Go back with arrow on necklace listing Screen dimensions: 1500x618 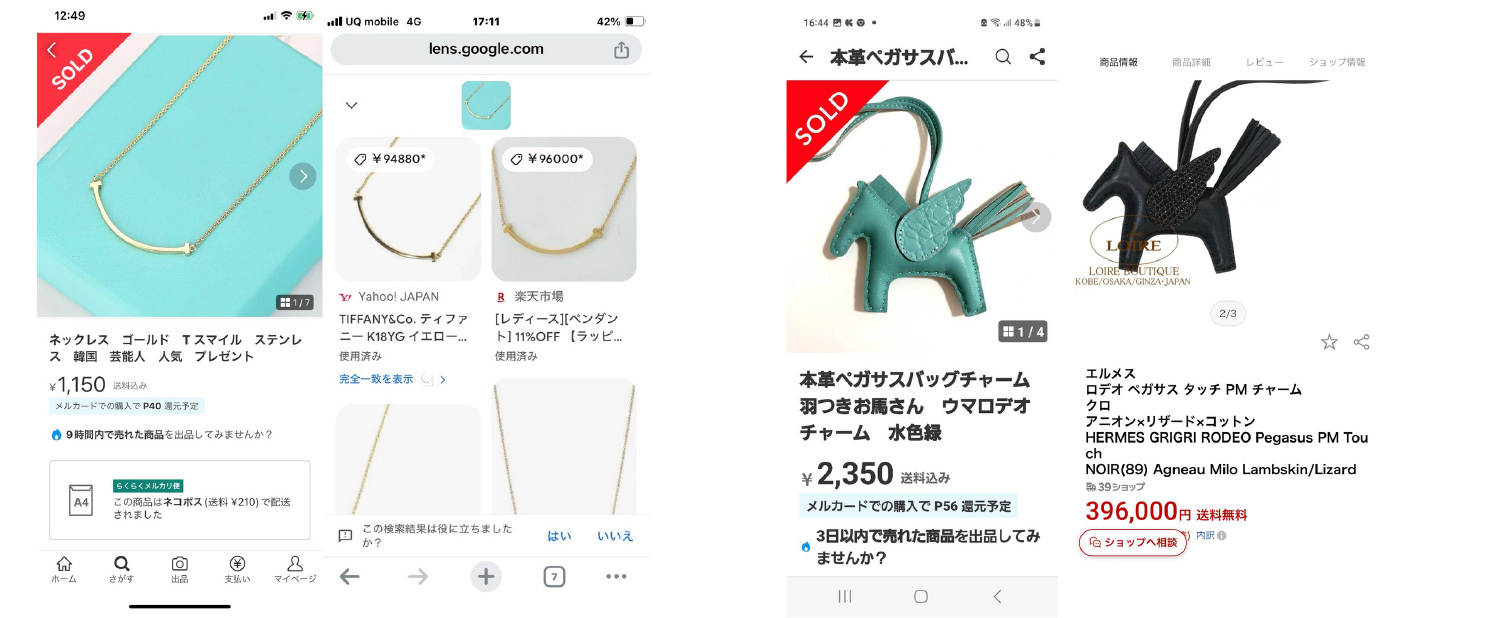pos(52,50)
